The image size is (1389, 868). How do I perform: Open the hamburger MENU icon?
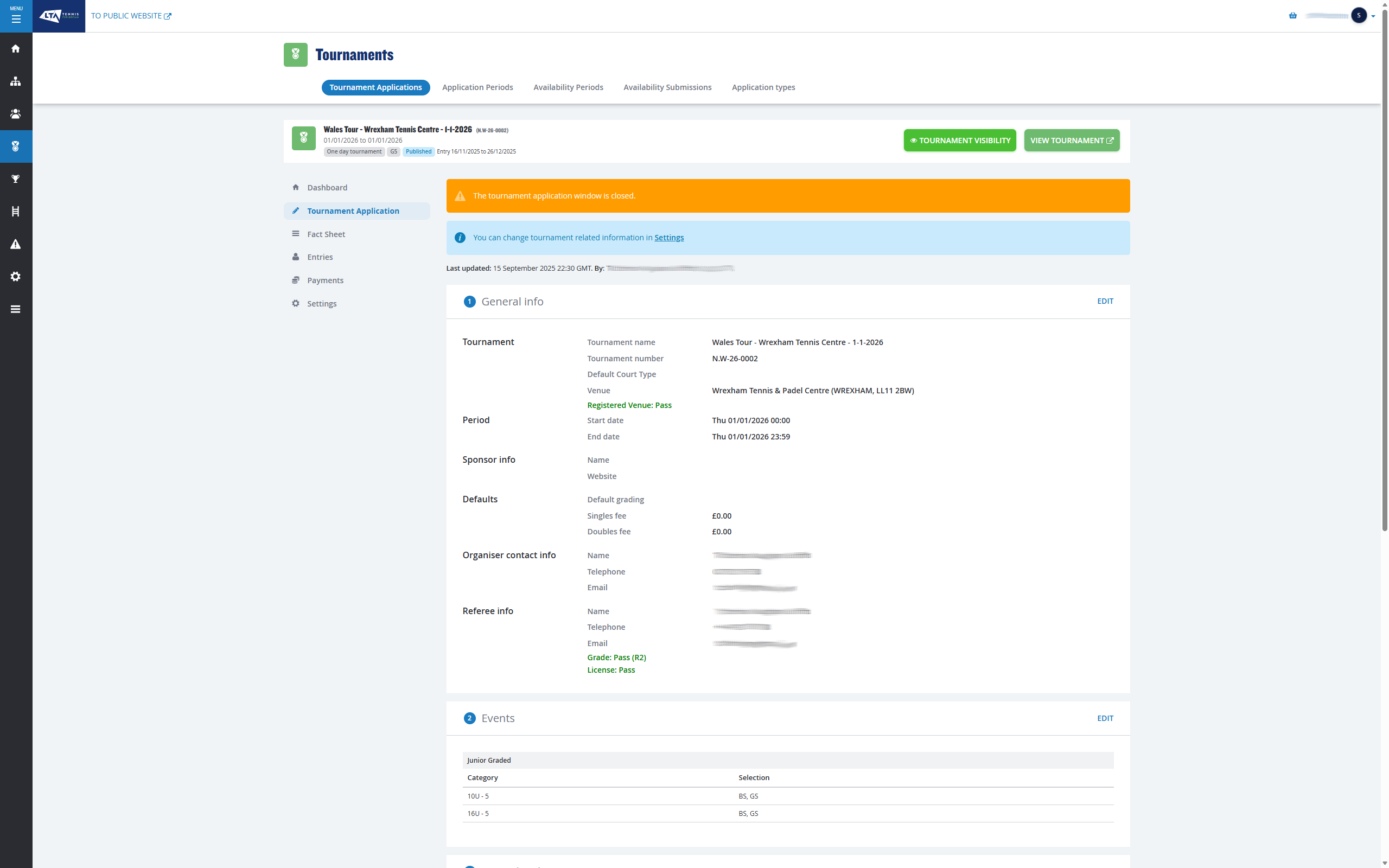(x=16, y=16)
